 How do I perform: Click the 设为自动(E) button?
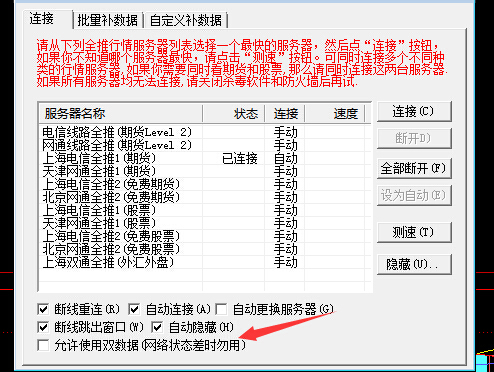coord(414,195)
